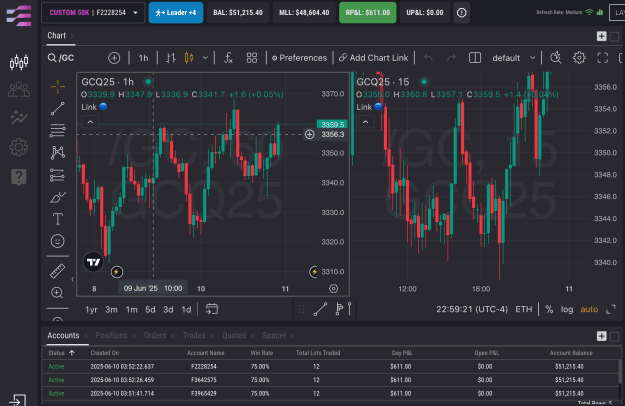
Task: Click the account alert exclamation icon
Action: click(x=462, y=13)
